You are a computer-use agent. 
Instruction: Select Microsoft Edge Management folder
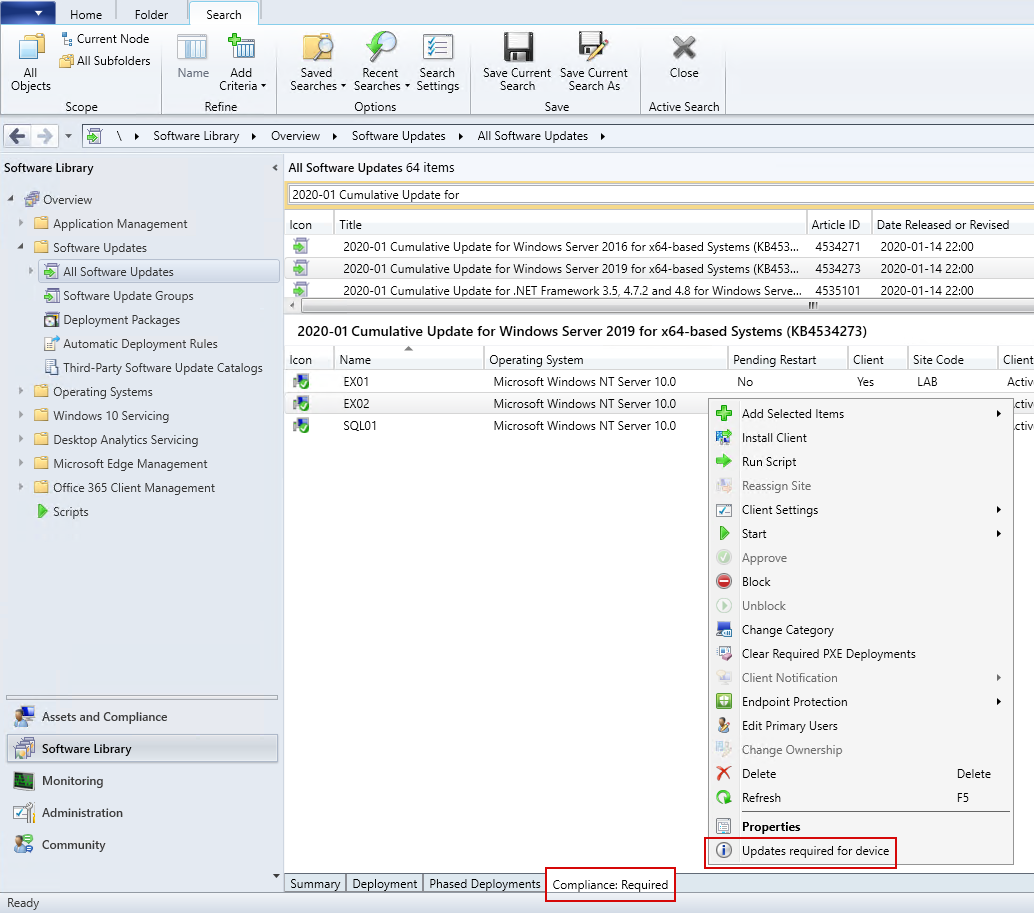pyautogui.click(x=130, y=464)
